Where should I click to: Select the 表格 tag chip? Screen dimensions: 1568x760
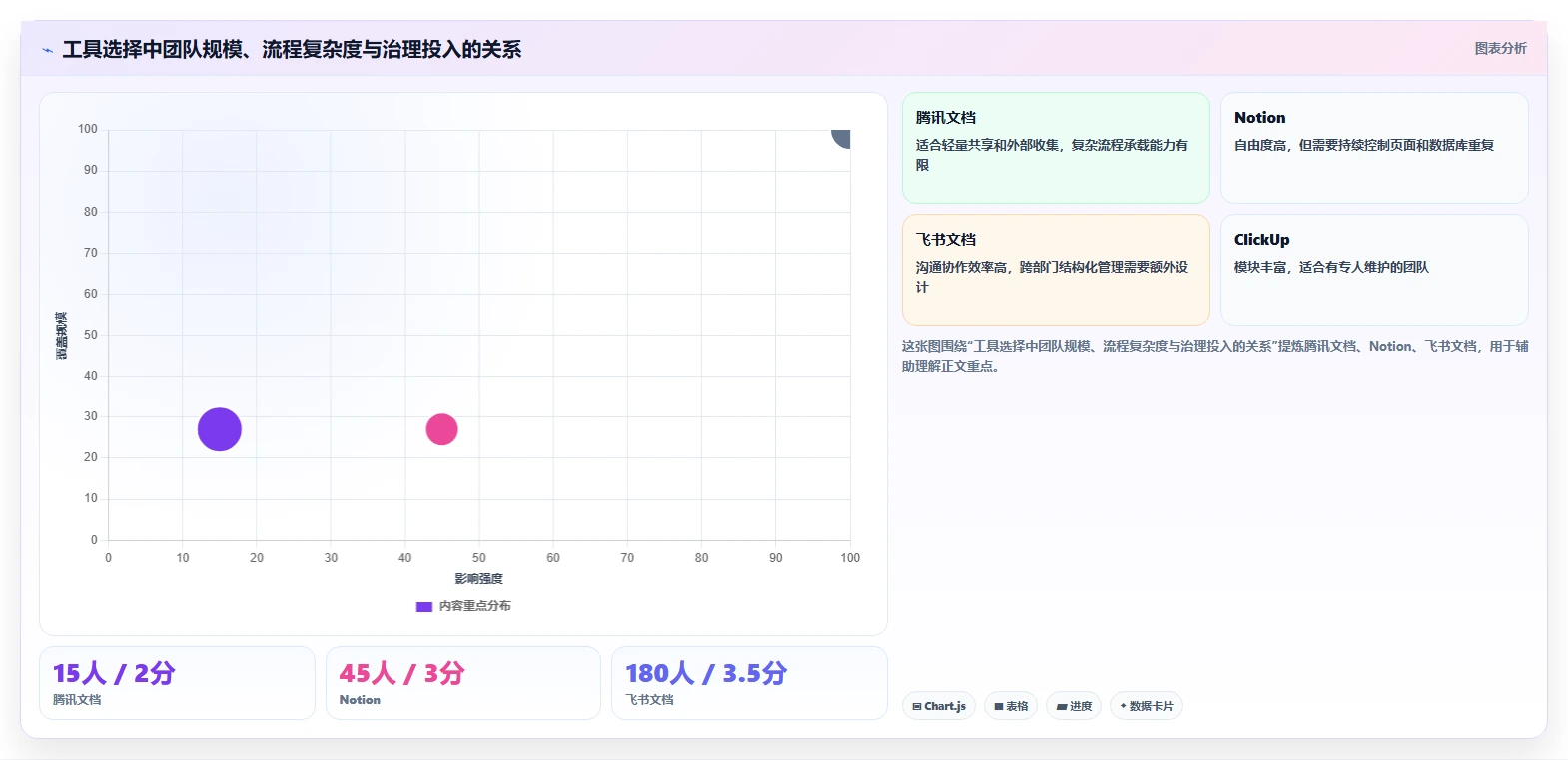click(1011, 706)
